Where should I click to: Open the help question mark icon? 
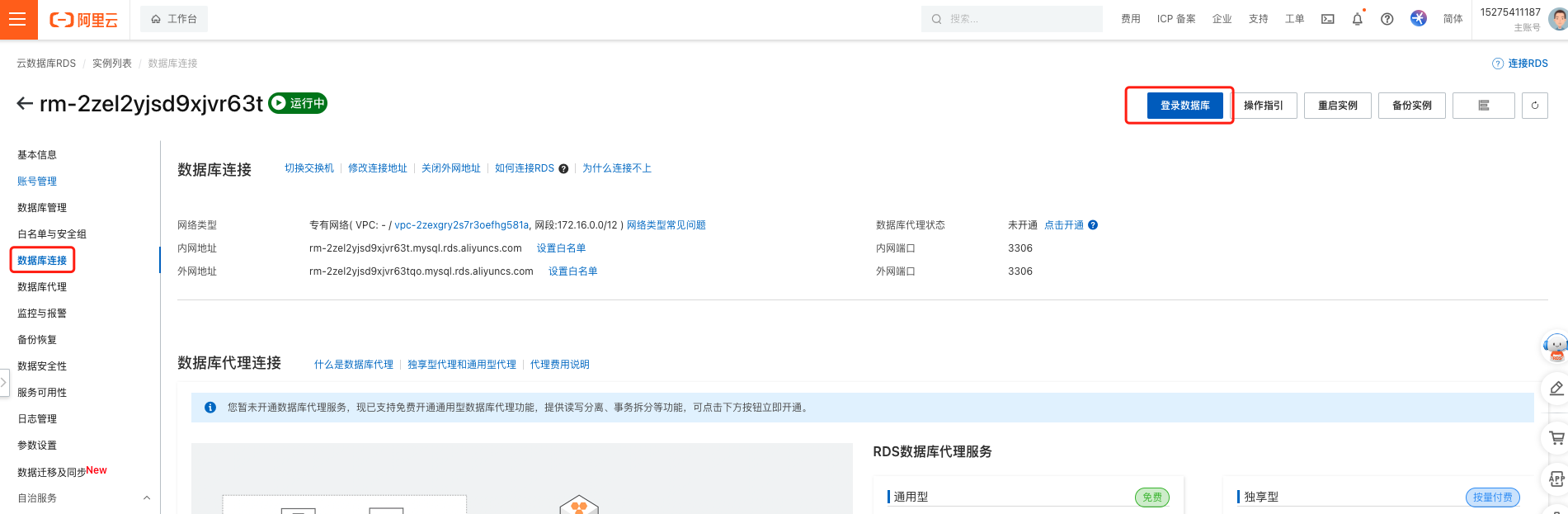(x=1387, y=19)
